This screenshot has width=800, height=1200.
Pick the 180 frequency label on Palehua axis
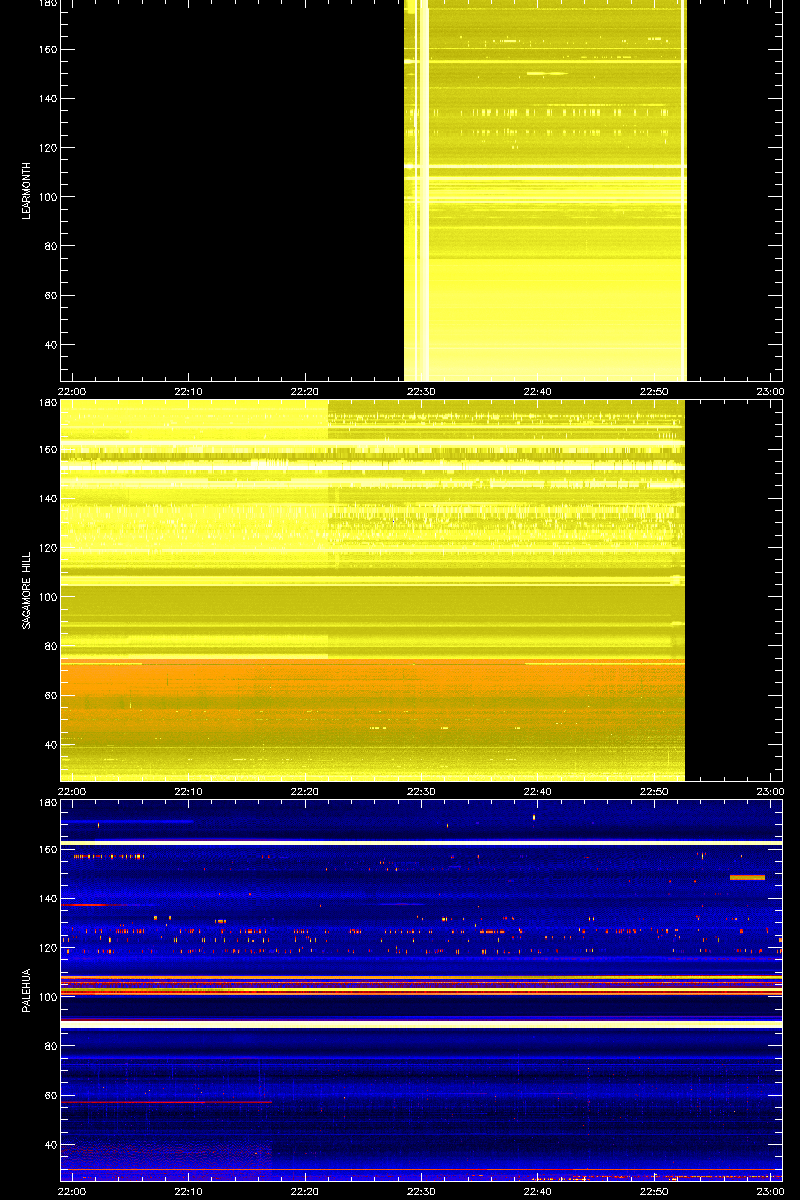pos(47,803)
